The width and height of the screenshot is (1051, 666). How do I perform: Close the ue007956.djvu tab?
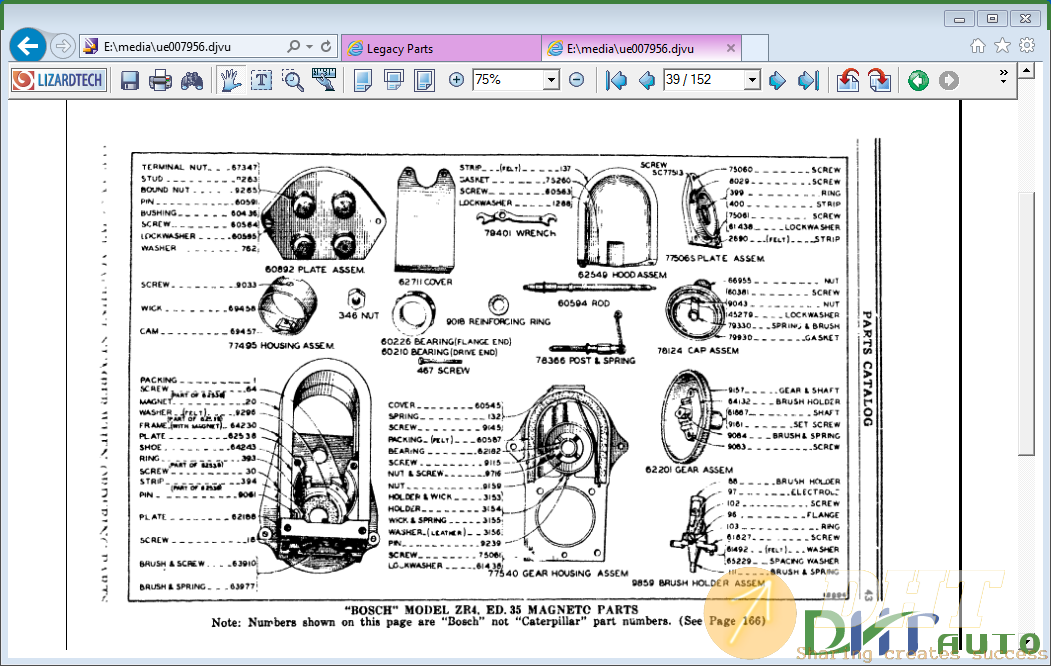click(731, 48)
